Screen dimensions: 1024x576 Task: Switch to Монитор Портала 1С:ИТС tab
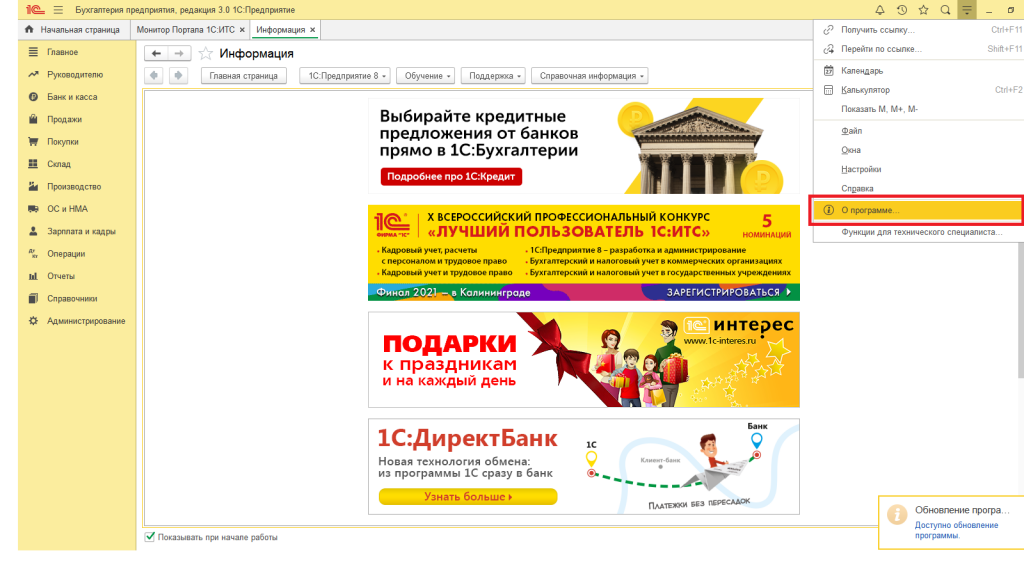pyautogui.click(x=184, y=30)
